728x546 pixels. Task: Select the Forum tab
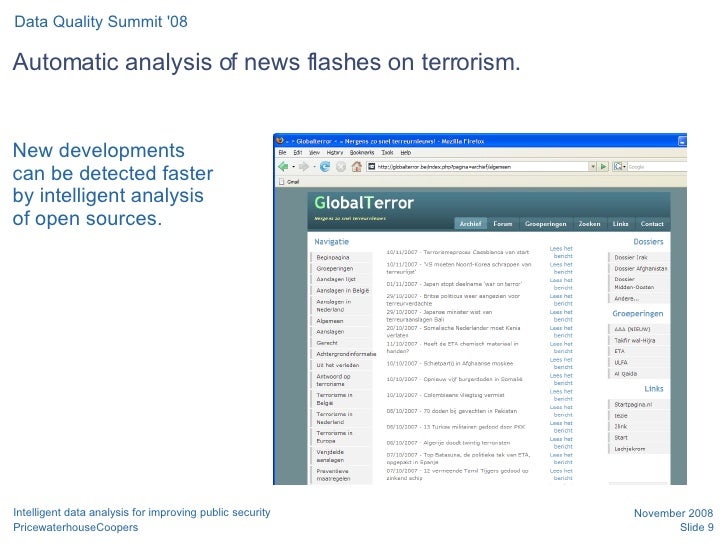pos(502,224)
